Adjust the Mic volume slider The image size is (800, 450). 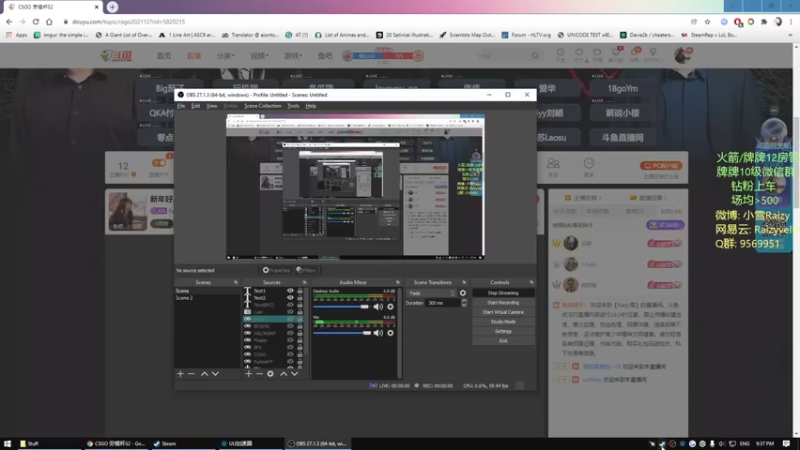click(342, 333)
